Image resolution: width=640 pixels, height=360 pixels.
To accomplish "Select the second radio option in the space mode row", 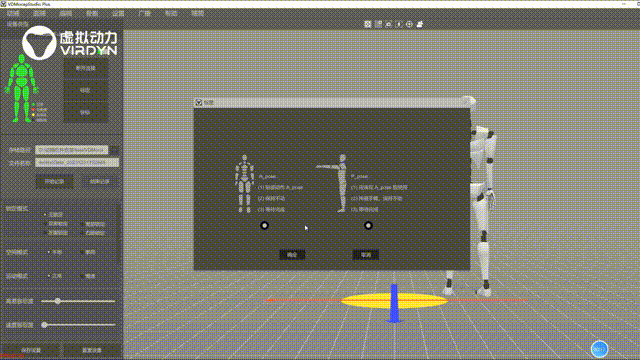I will pos(82,252).
